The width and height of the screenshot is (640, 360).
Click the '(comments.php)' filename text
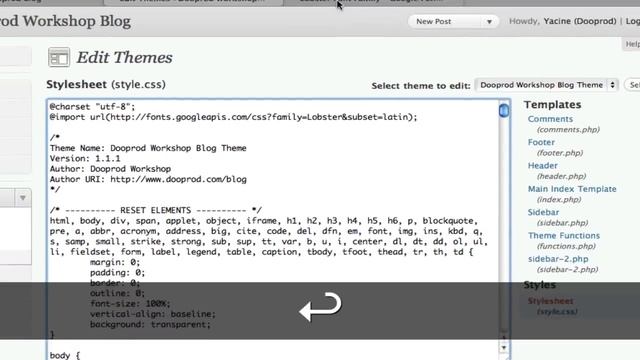coord(568,129)
